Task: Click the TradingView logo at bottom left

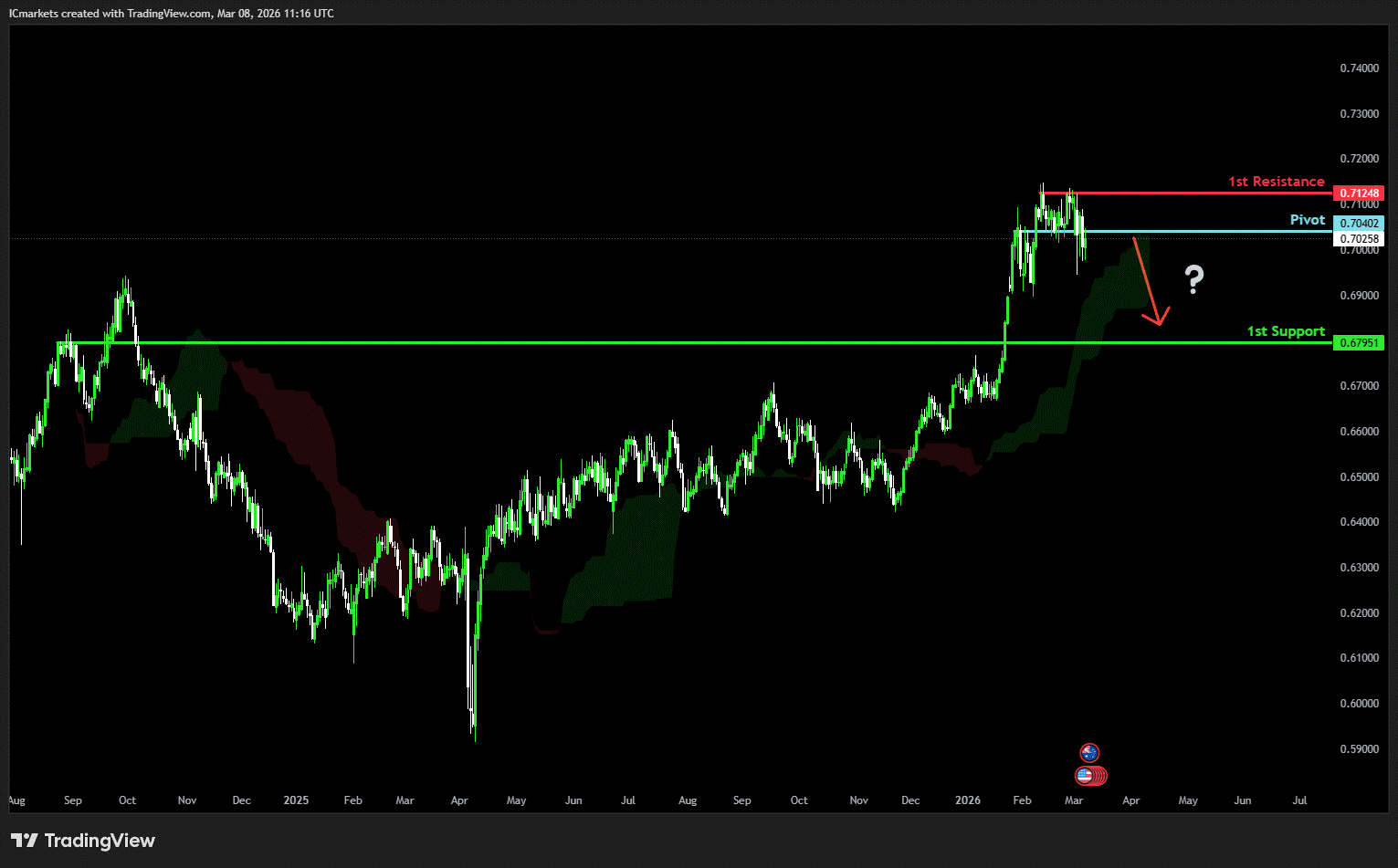Action: pyautogui.click(x=83, y=841)
